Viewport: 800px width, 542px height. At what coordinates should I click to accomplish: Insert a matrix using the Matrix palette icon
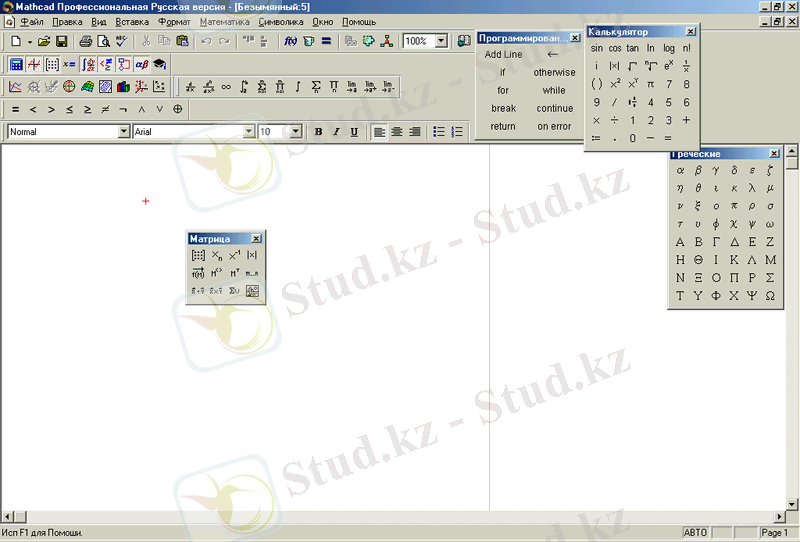tap(198, 255)
